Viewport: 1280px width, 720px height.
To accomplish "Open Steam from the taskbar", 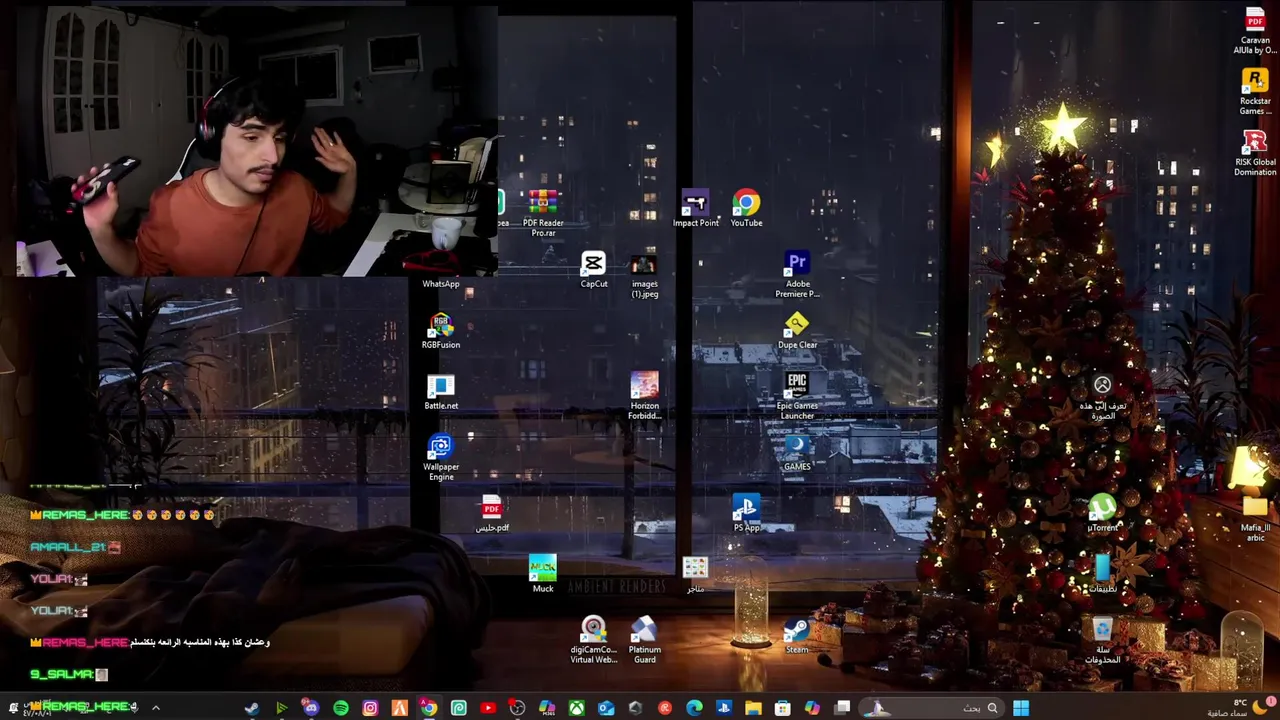I will (x=252, y=708).
